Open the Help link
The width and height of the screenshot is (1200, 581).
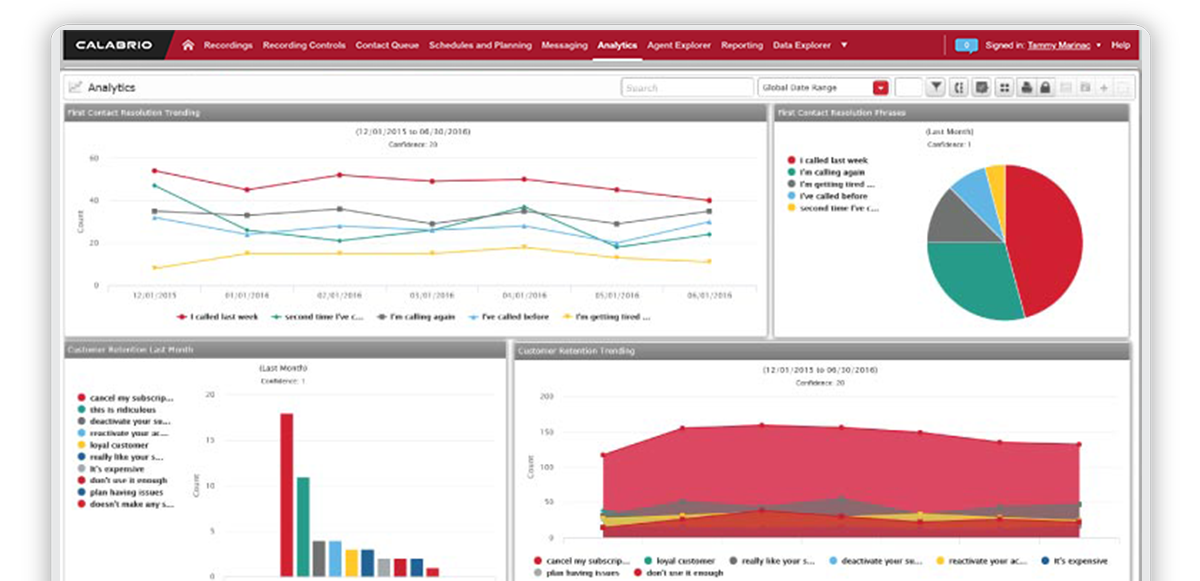point(1120,45)
